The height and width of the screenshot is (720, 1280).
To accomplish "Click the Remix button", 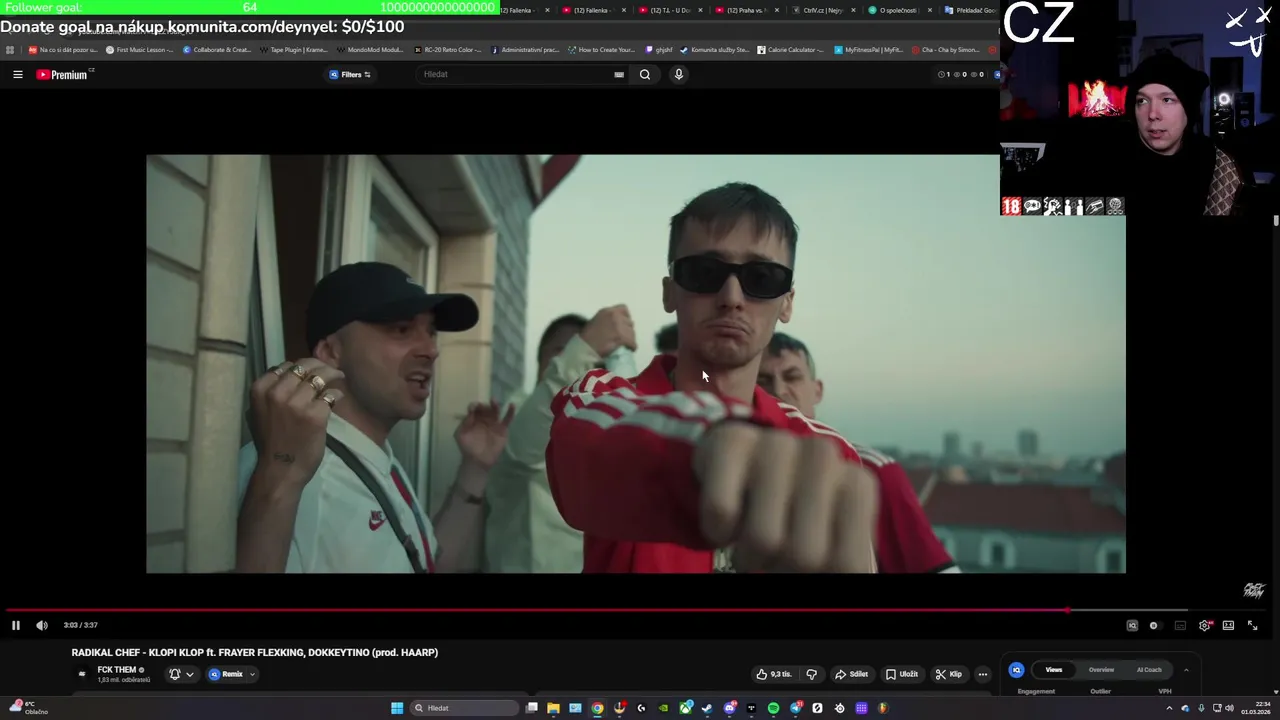I will pyautogui.click(x=226, y=674).
